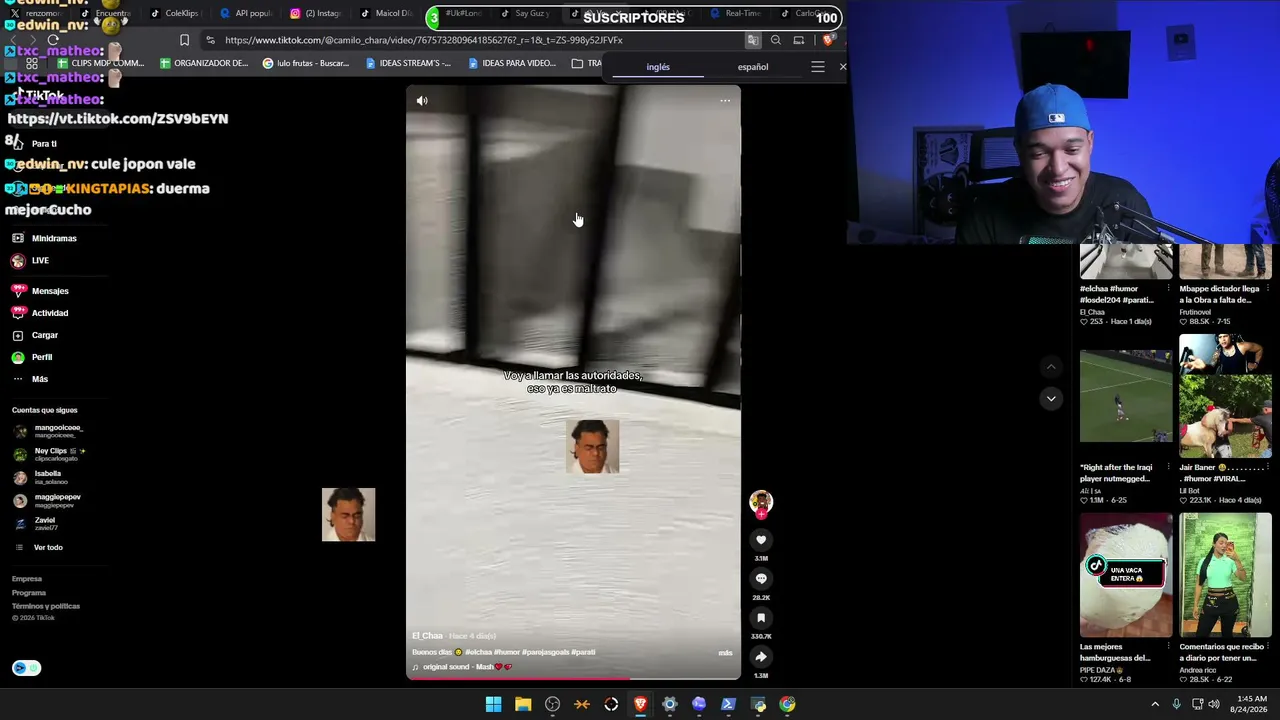The image size is (1280, 720).
Task: Open the magglepepev followed account
Action: [x=47, y=500]
